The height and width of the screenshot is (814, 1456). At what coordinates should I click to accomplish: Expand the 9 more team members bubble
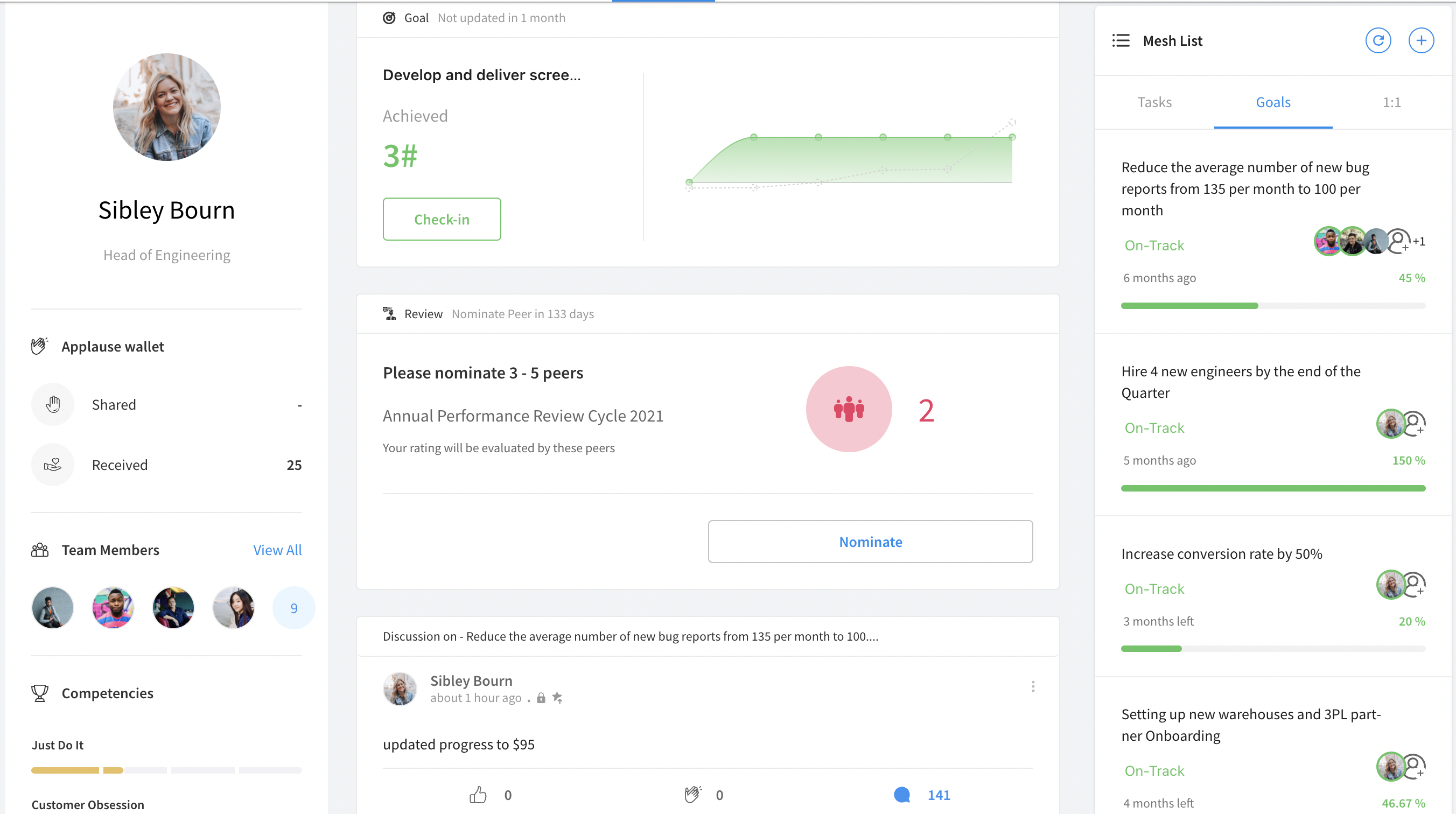click(293, 608)
